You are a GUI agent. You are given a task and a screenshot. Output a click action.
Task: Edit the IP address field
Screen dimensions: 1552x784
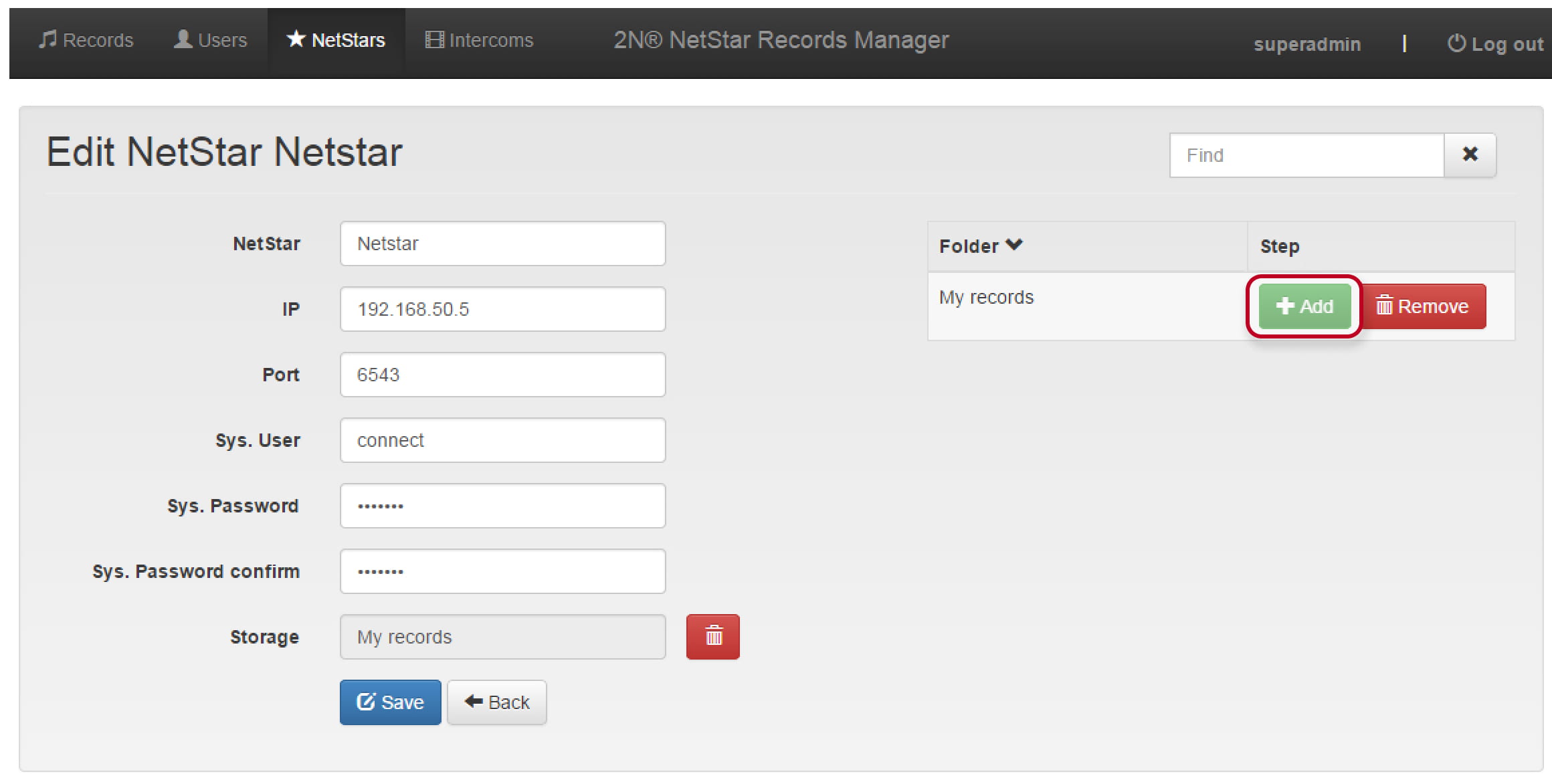[503, 309]
